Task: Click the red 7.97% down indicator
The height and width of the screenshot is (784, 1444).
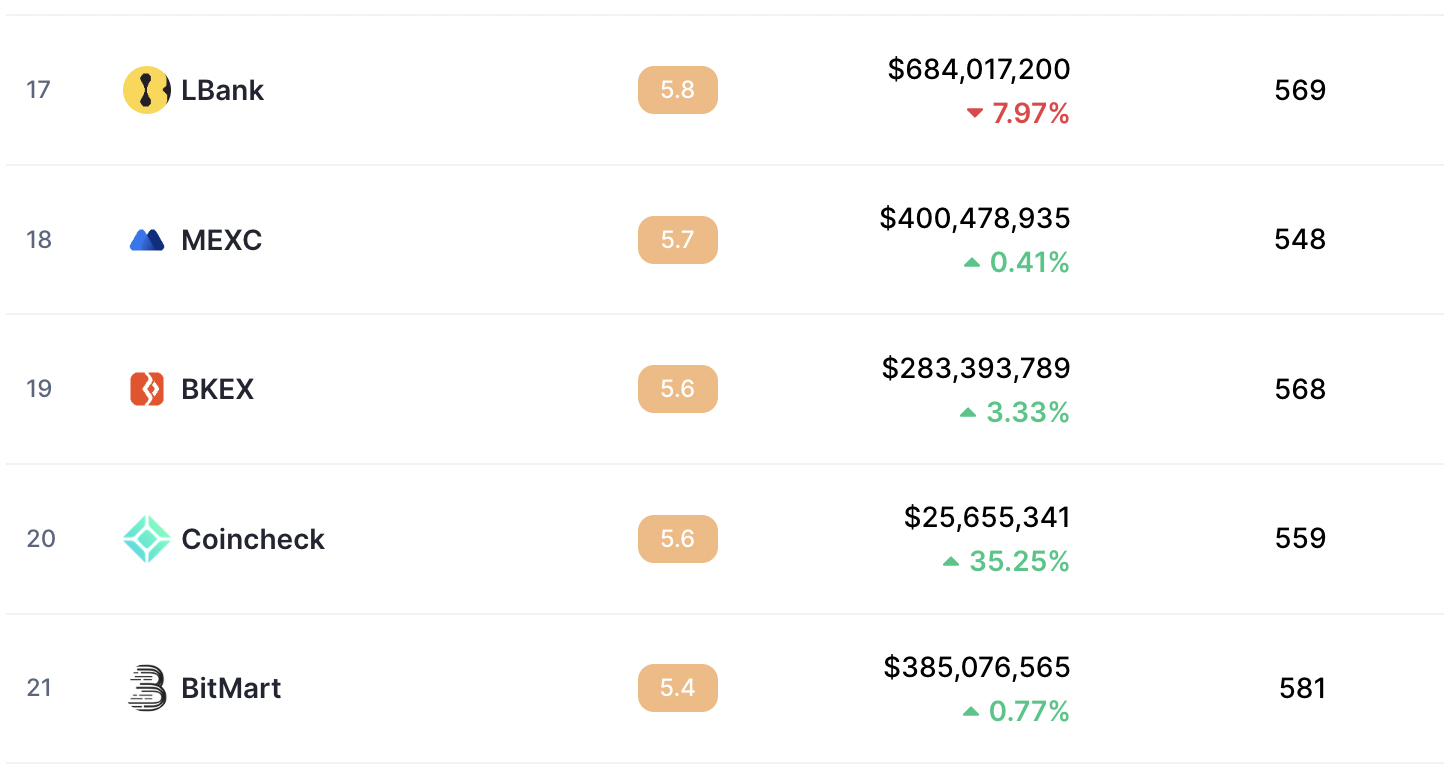Action: click(1018, 114)
